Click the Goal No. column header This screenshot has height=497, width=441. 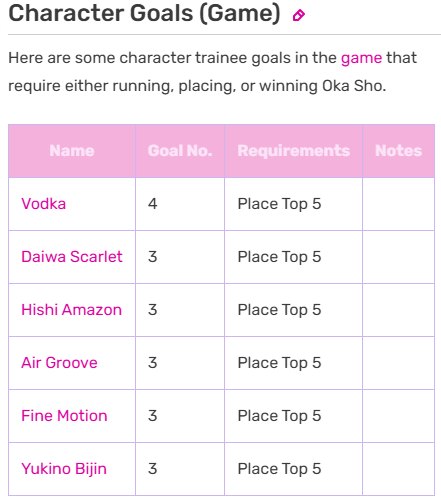point(180,151)
